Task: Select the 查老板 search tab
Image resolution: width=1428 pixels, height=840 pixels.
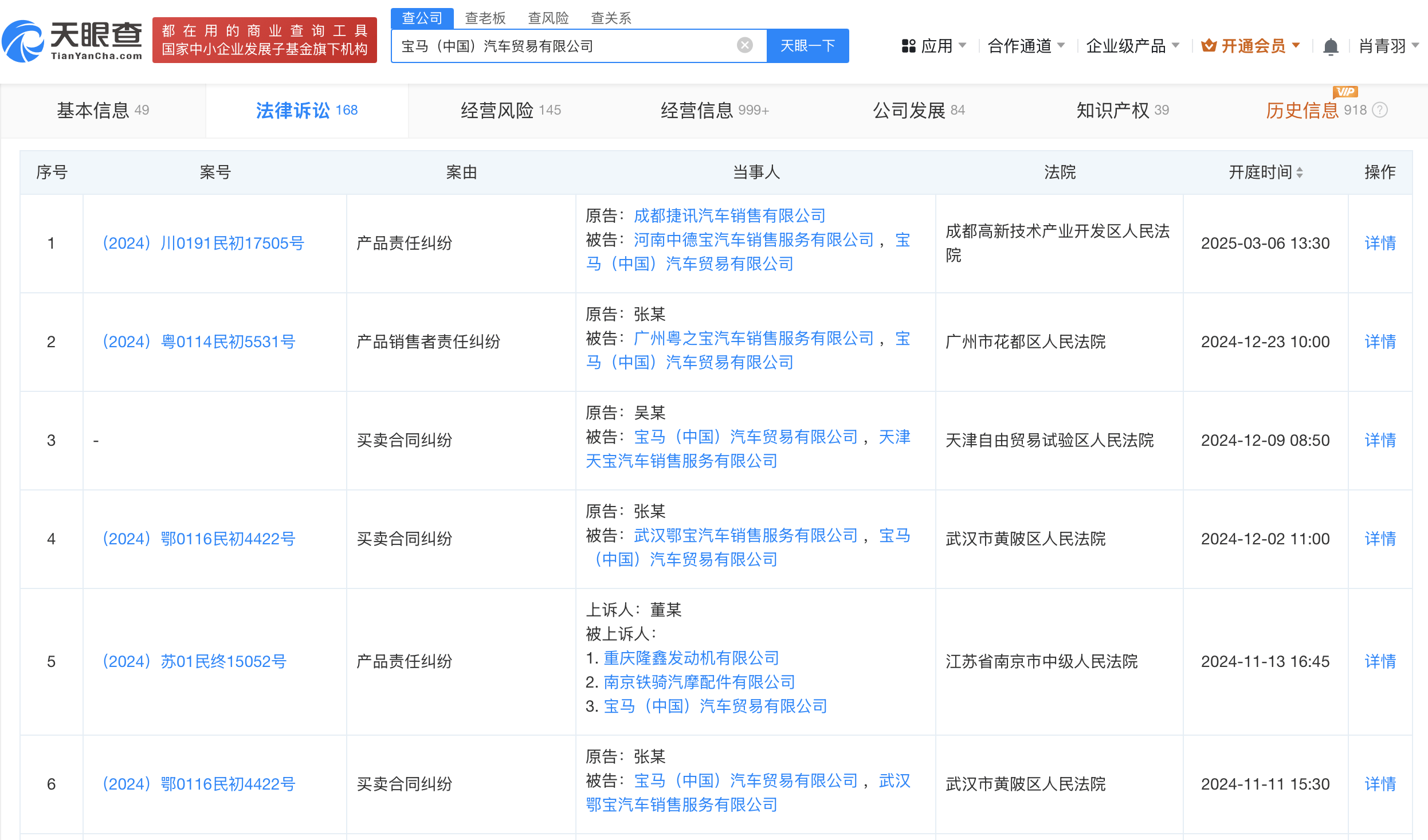Action: (x=485, y=18)
